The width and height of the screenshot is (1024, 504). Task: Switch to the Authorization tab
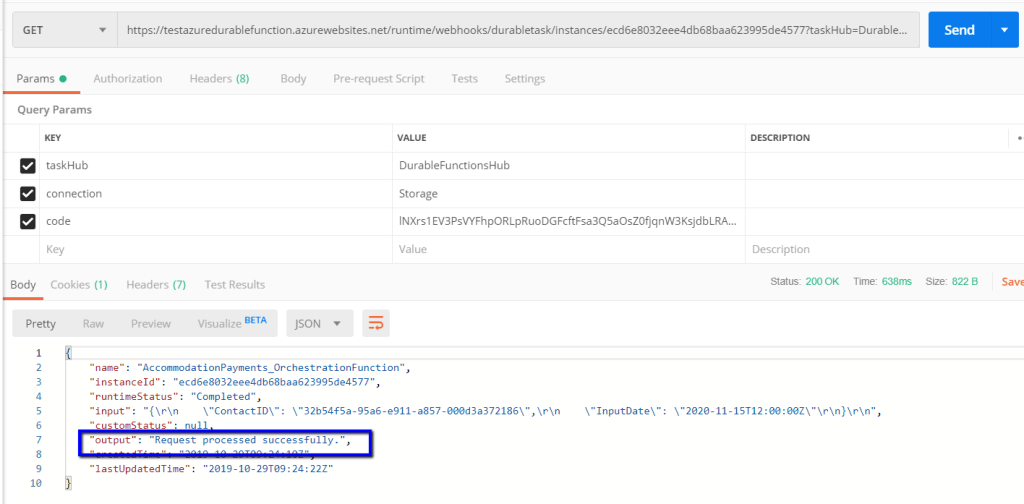(x=127, y=78)
